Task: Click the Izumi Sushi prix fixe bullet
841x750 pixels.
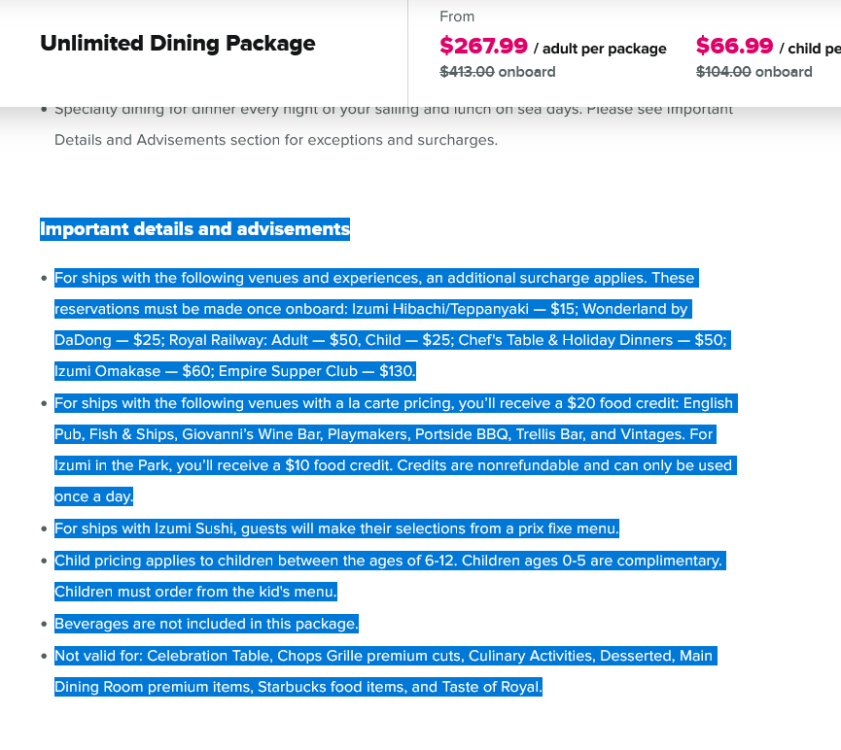Action: [x=336, y=529]
